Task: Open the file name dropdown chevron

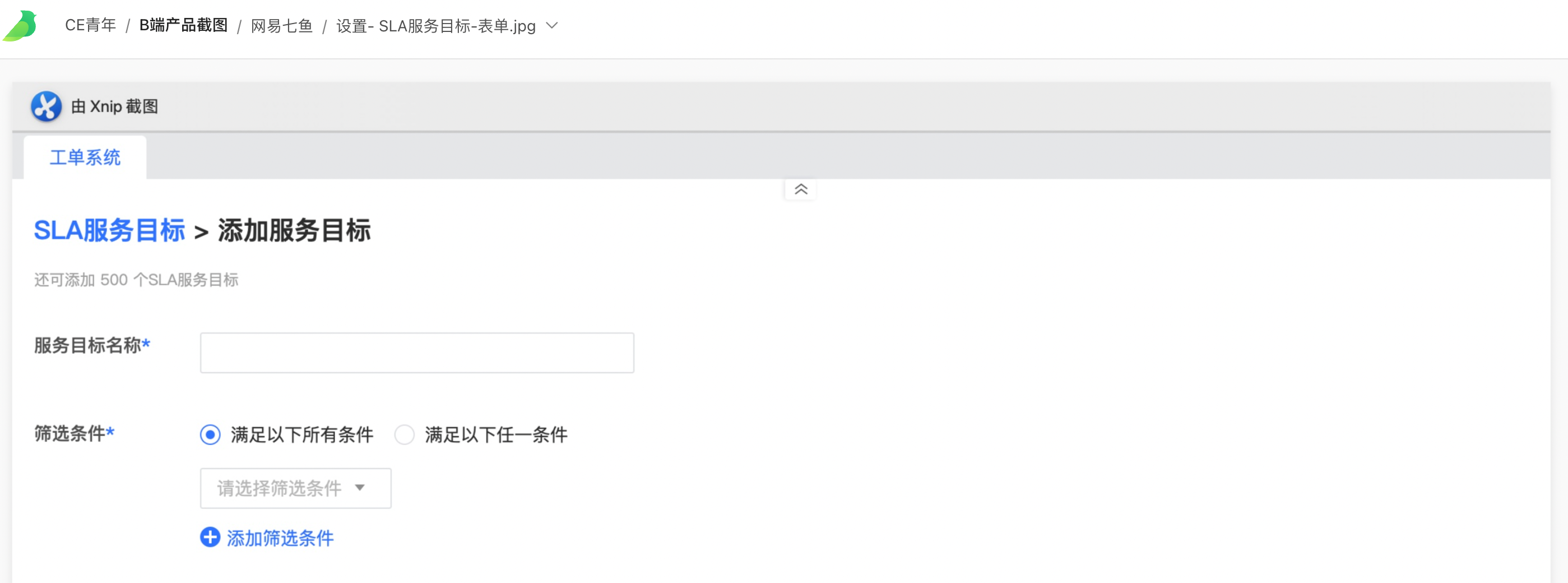Action: 552,26
